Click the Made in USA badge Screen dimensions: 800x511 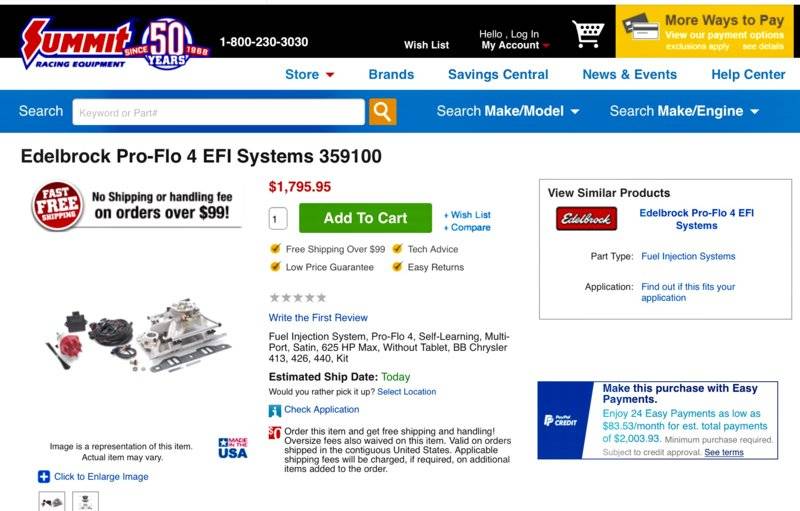[x=233, y=448]
